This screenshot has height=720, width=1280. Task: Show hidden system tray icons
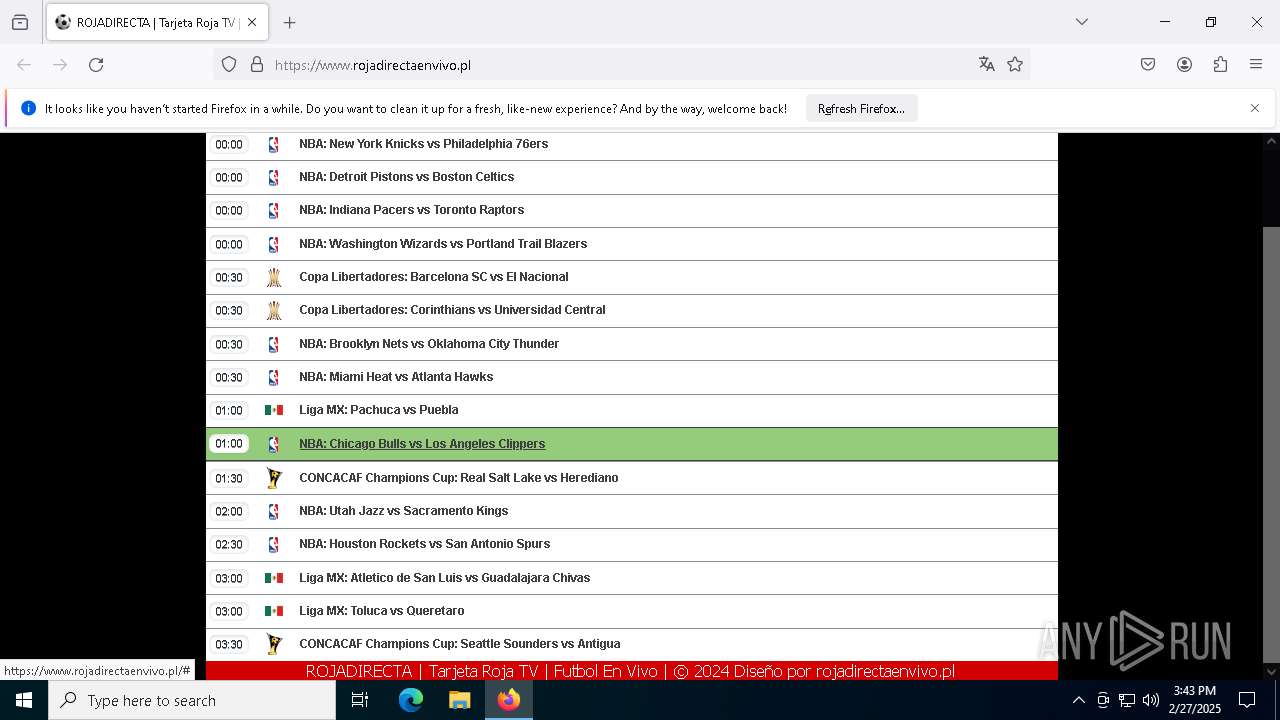coord(1078,700)
